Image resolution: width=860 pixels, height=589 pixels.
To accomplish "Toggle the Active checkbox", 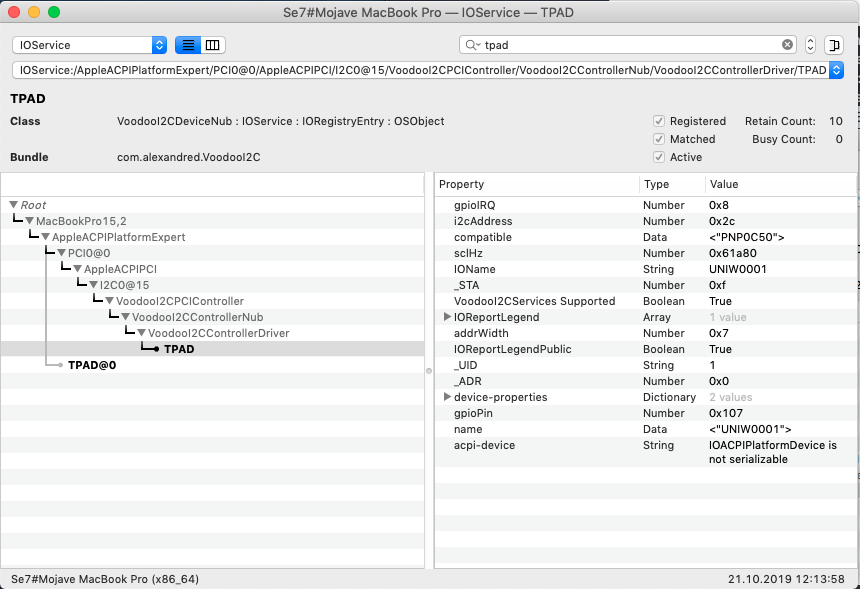I will tap(659, 157).
